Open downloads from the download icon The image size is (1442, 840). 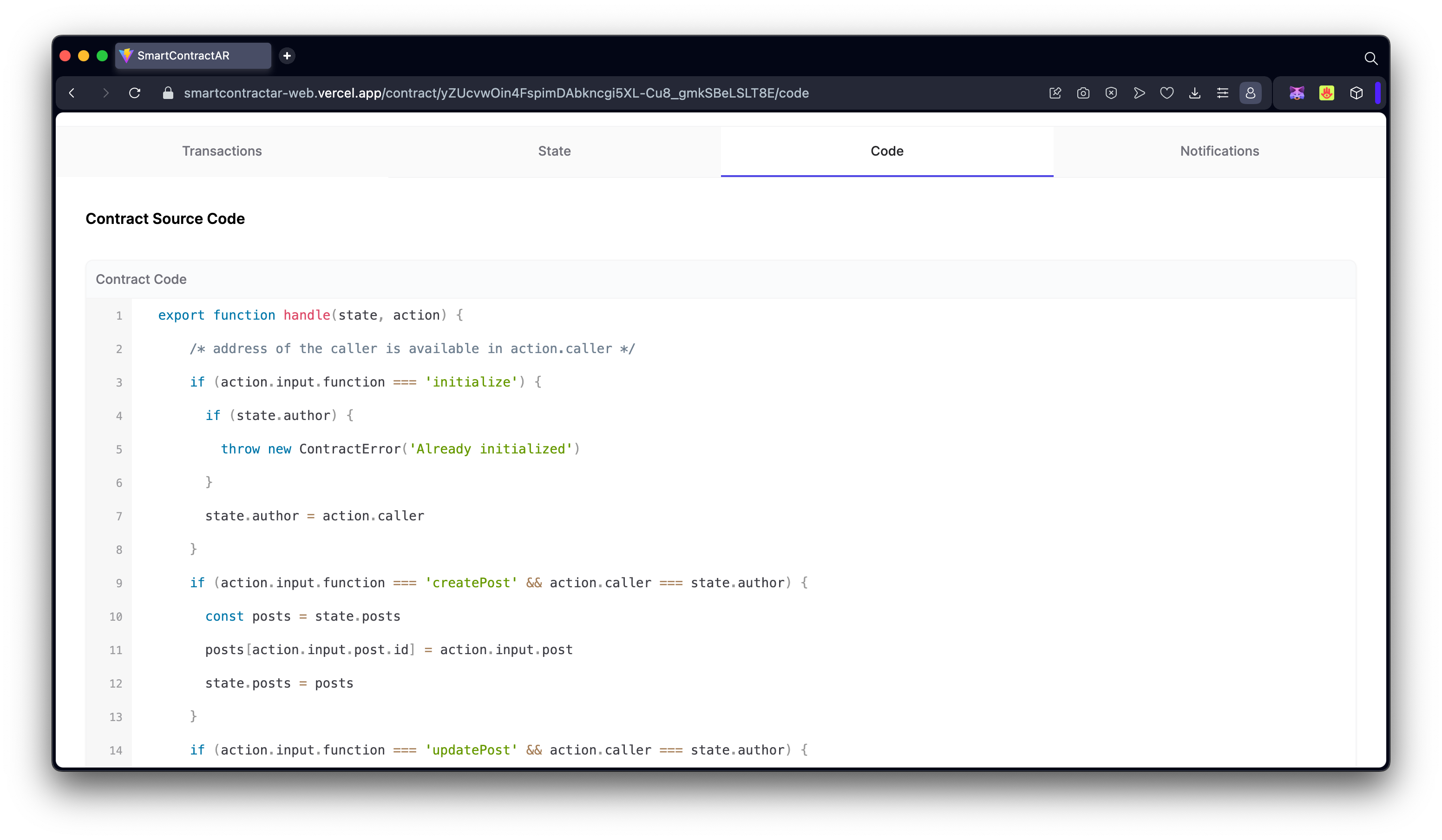click(x=1195, y=93)
